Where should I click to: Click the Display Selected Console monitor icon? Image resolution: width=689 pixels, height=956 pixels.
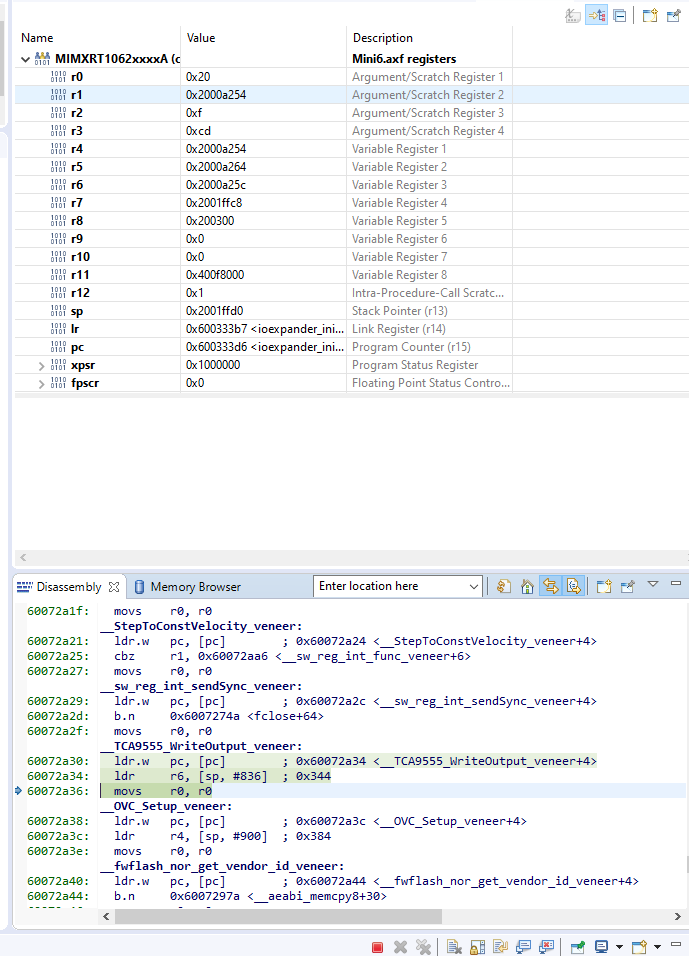(602, 947)
